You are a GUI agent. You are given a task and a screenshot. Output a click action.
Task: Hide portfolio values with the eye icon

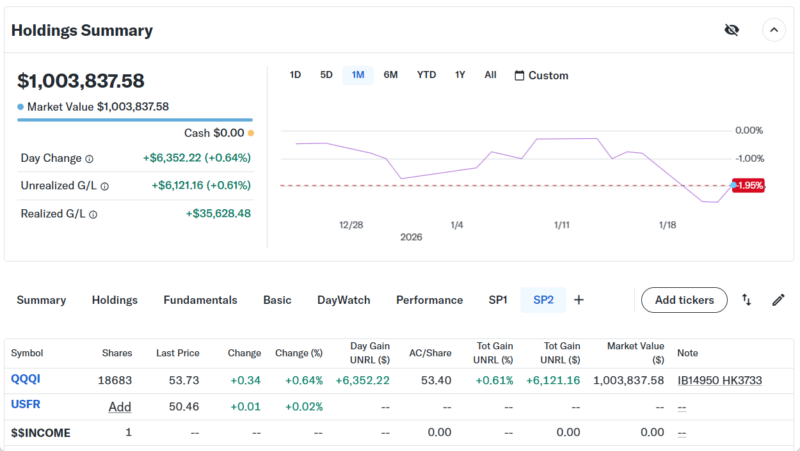click(731, 30)
